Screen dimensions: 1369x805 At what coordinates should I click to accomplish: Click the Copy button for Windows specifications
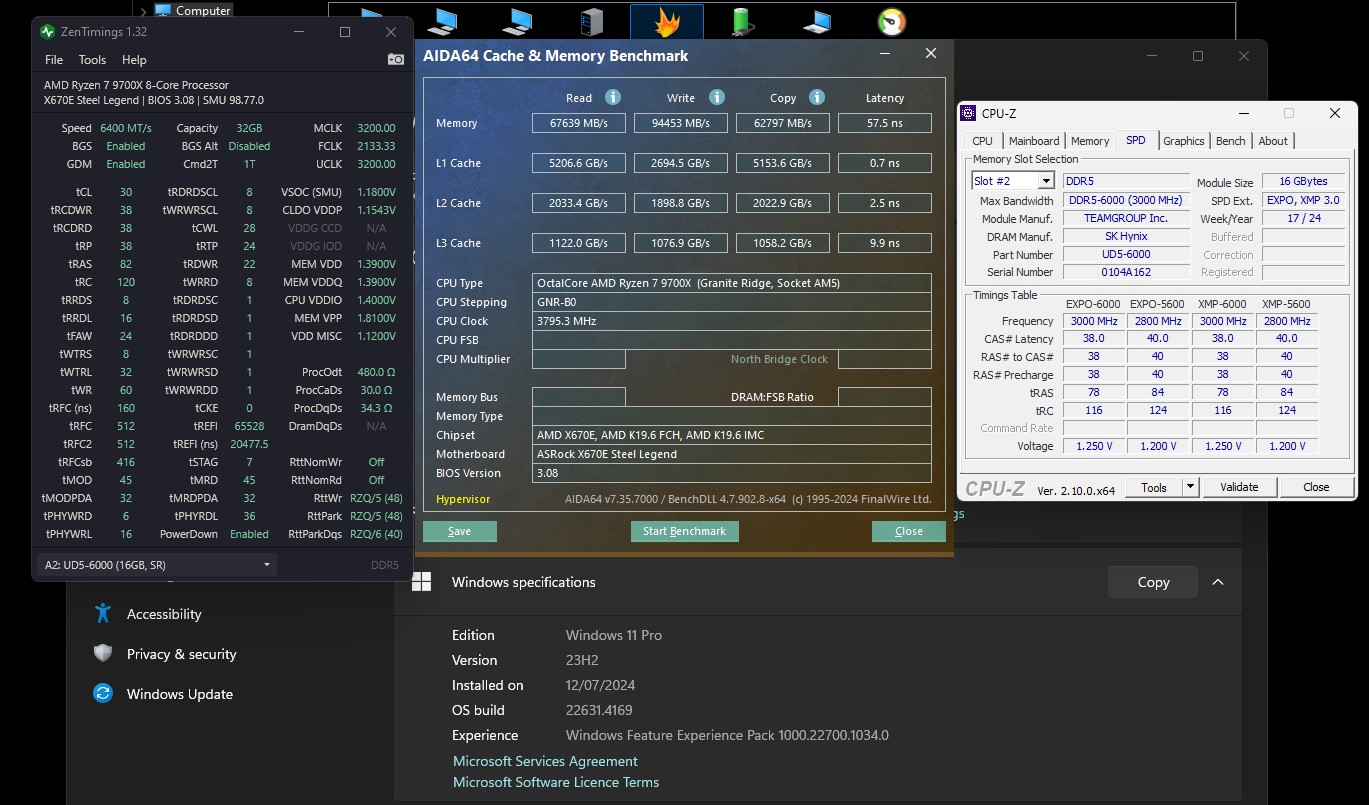(x=1153, y=582)
